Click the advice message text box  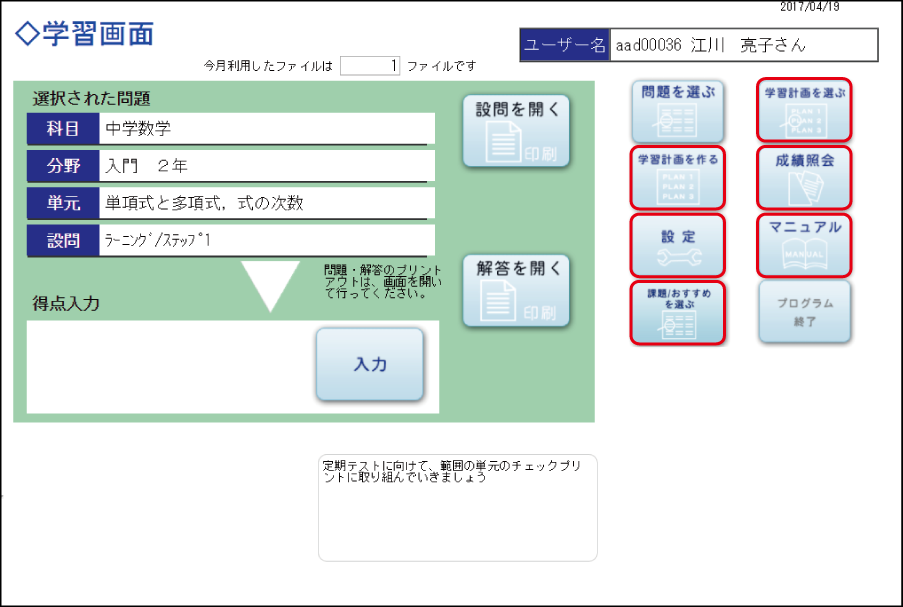pyautogui.click(x=457, y=508)
